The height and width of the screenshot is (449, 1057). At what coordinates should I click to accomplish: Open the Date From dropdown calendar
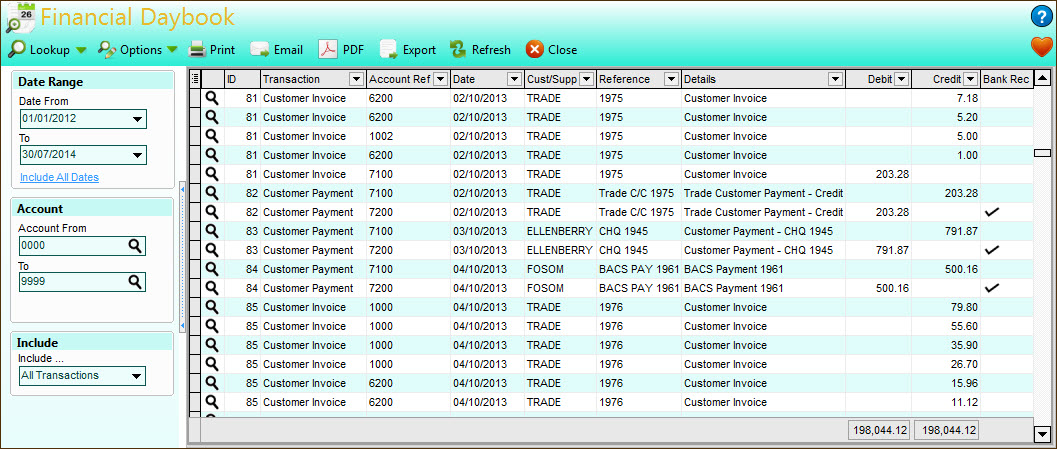[x=137, y=119]
